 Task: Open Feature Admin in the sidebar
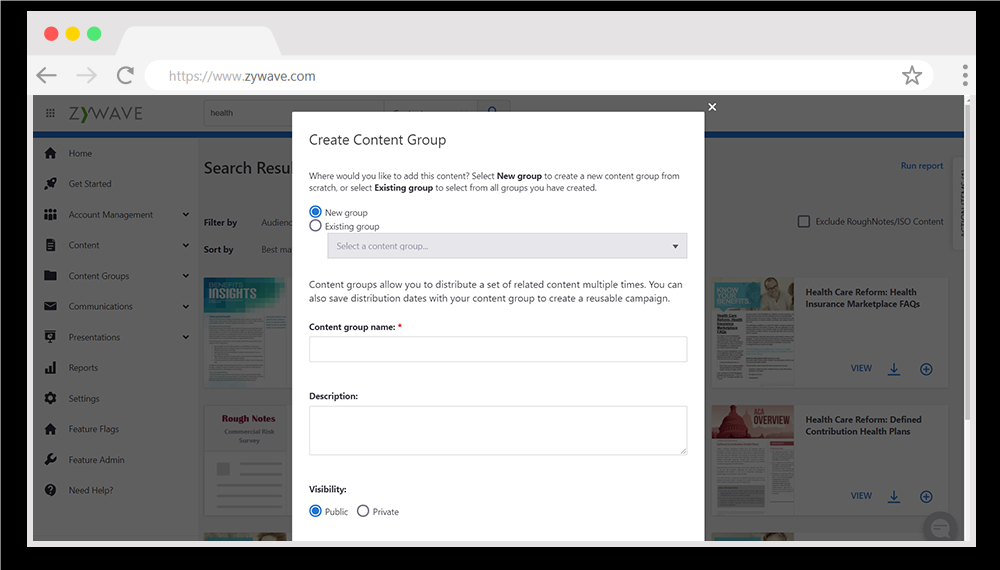pyautogui.click(x=96, y=460)
